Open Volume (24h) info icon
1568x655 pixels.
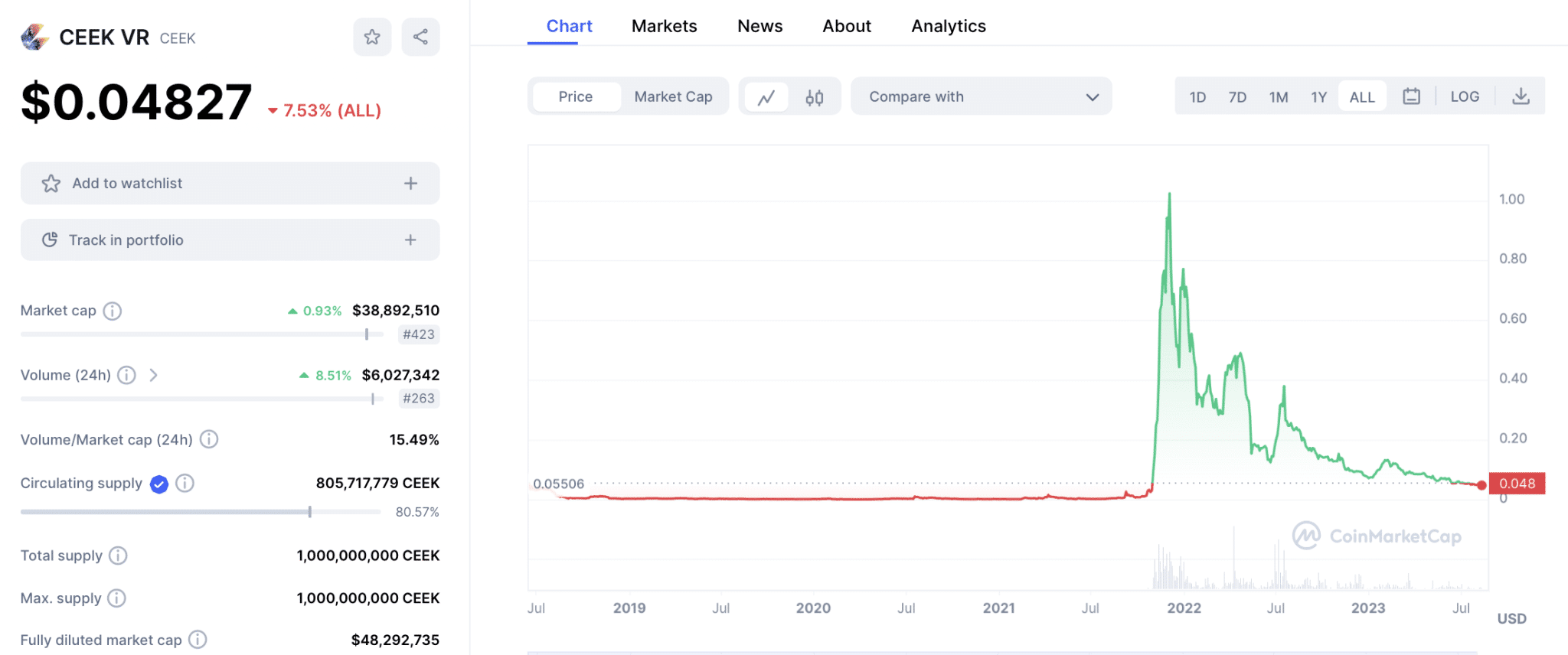127,375
